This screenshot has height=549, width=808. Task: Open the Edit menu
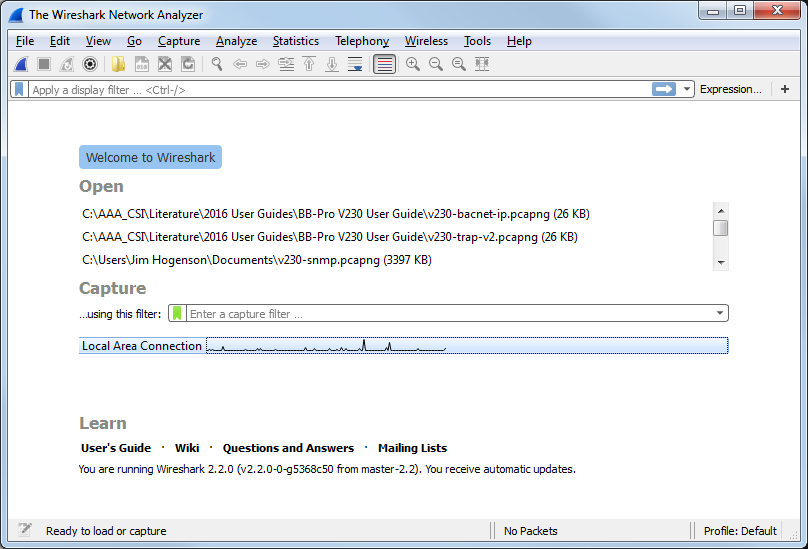tap(60, 41)
